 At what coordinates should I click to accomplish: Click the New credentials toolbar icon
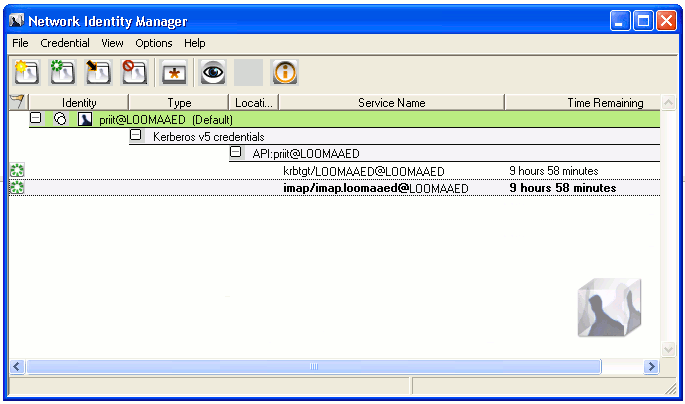point(27,72)
